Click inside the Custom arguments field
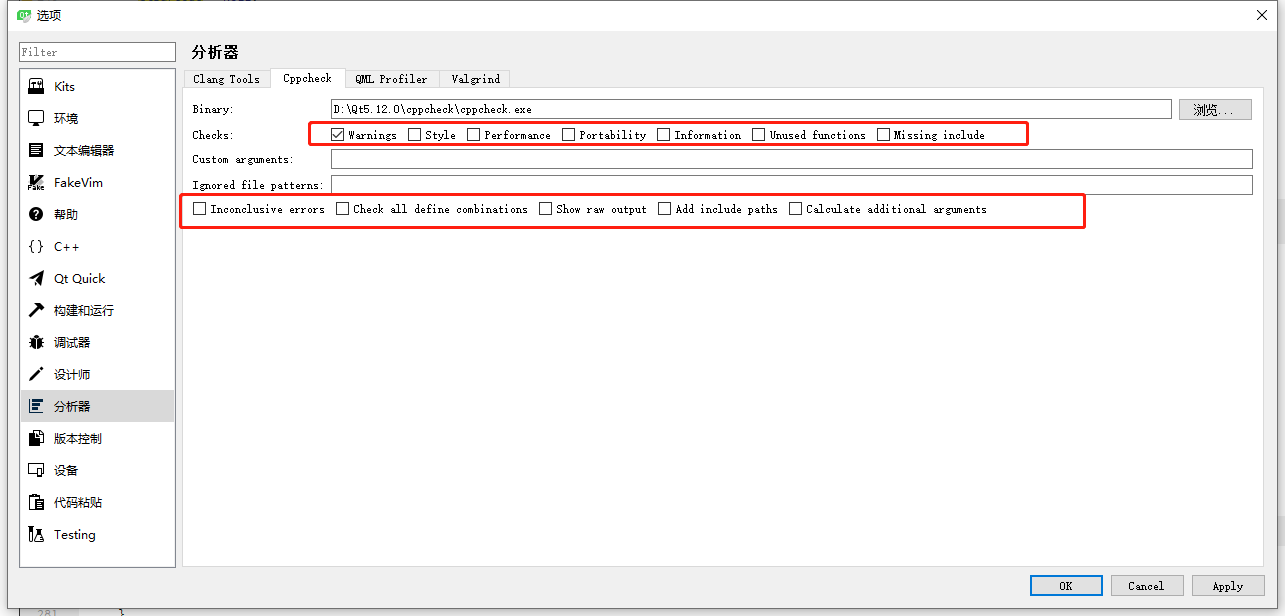The height and width of the screenshot is (616, 1285). pyautogui.click(x=700, y=158)
